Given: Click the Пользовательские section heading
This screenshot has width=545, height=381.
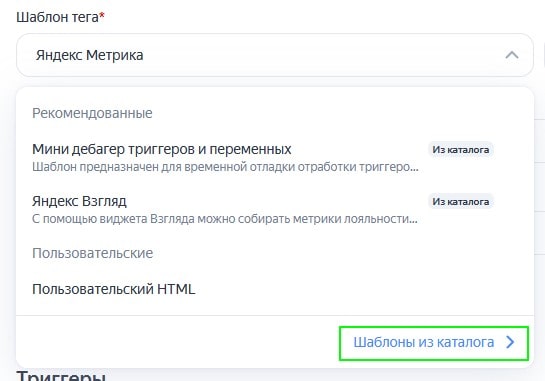Looking at the screenshot, I should click(x=92, y=253).
